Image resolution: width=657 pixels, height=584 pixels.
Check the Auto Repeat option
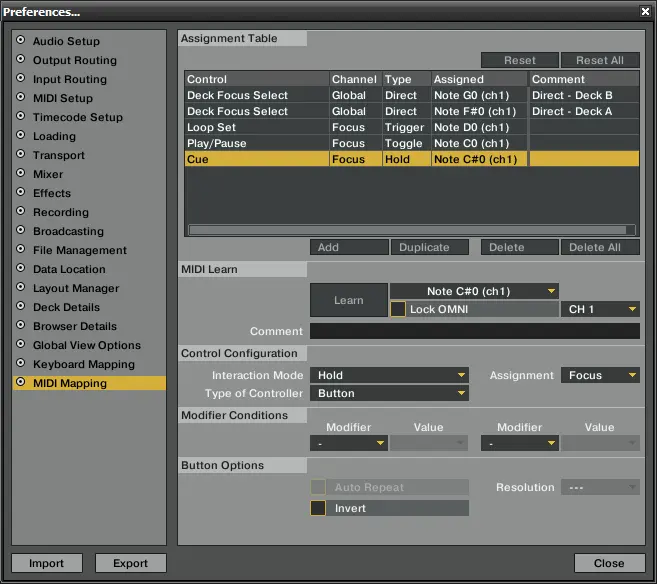click(x=318, y=488)
